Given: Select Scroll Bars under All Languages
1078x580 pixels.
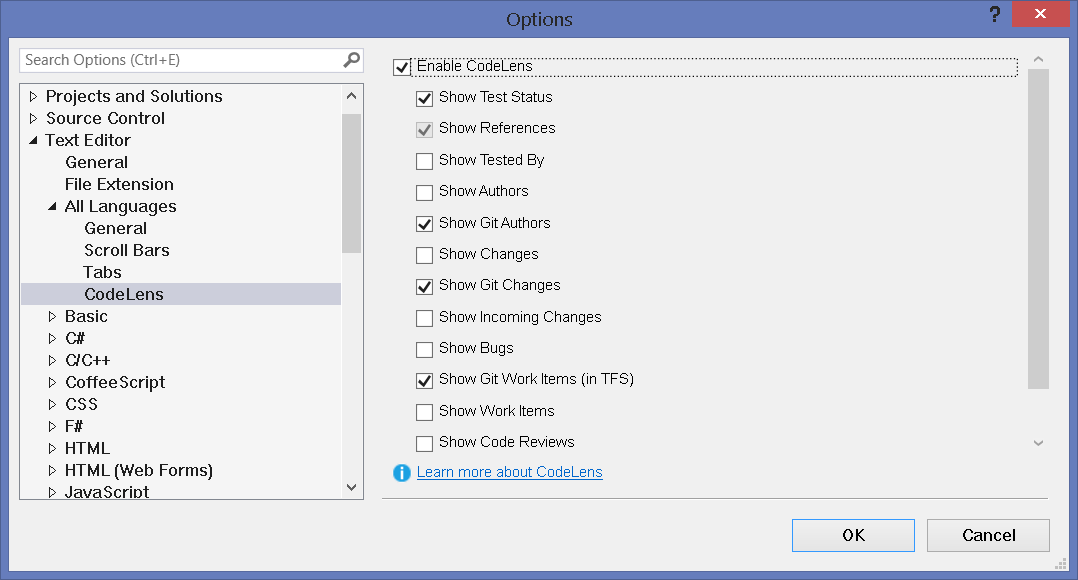Looking at the screenshot, I should pos(127,250).
